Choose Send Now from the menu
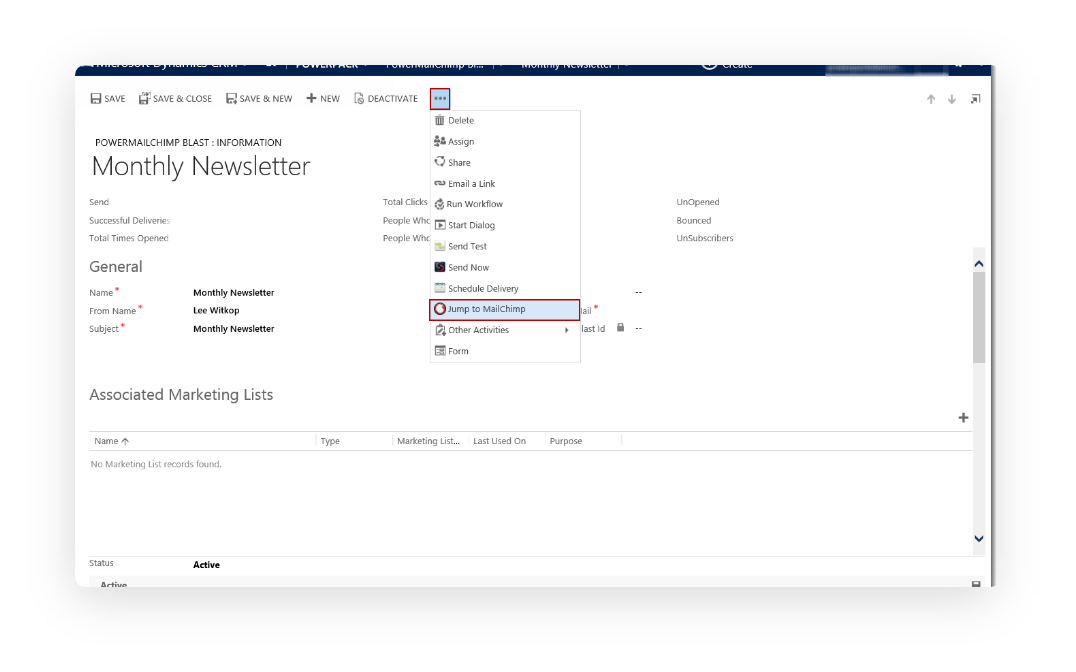Image resolution: width=1076 pixels, height=672 pixels. [x=505, y=268]
